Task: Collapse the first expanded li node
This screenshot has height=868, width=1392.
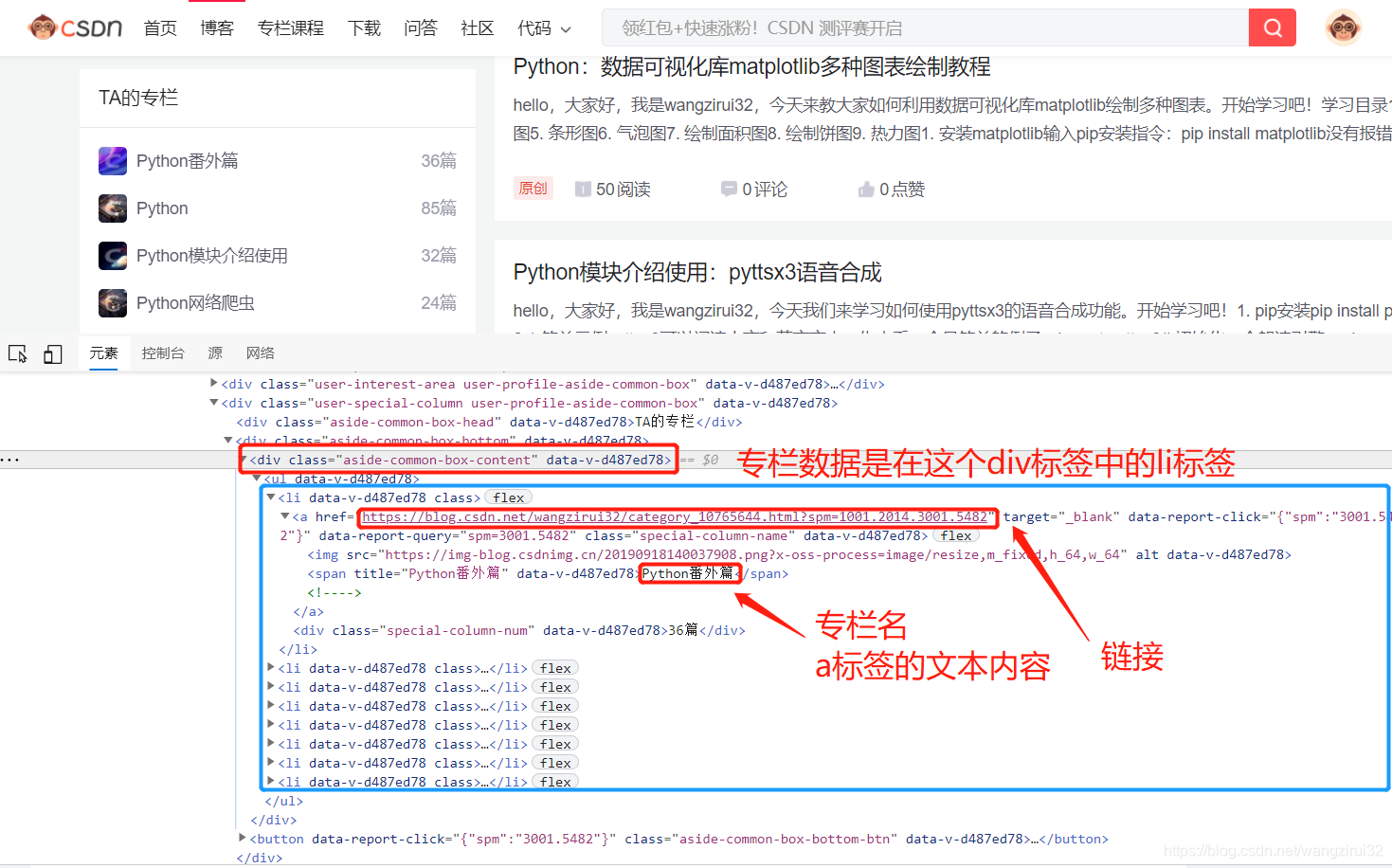Action: [271, 497]
